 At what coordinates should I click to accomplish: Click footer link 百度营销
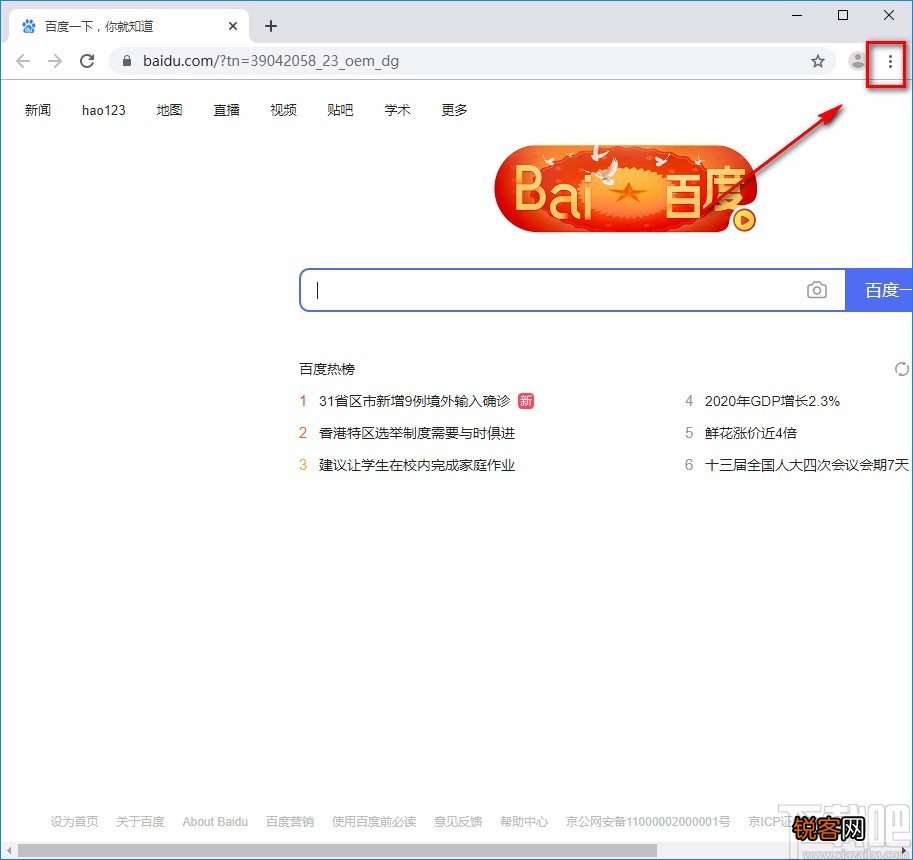click(x=290, y=822)
